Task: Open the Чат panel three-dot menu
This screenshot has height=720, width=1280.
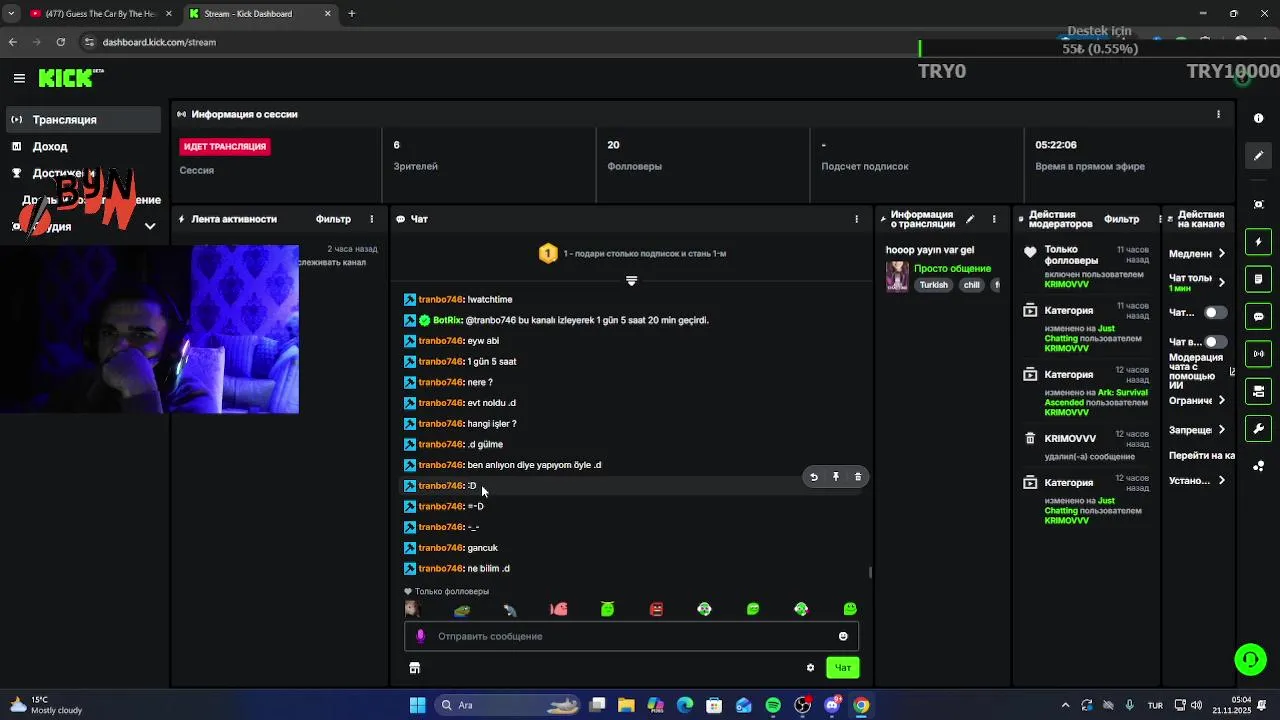Action: point(856,219)
